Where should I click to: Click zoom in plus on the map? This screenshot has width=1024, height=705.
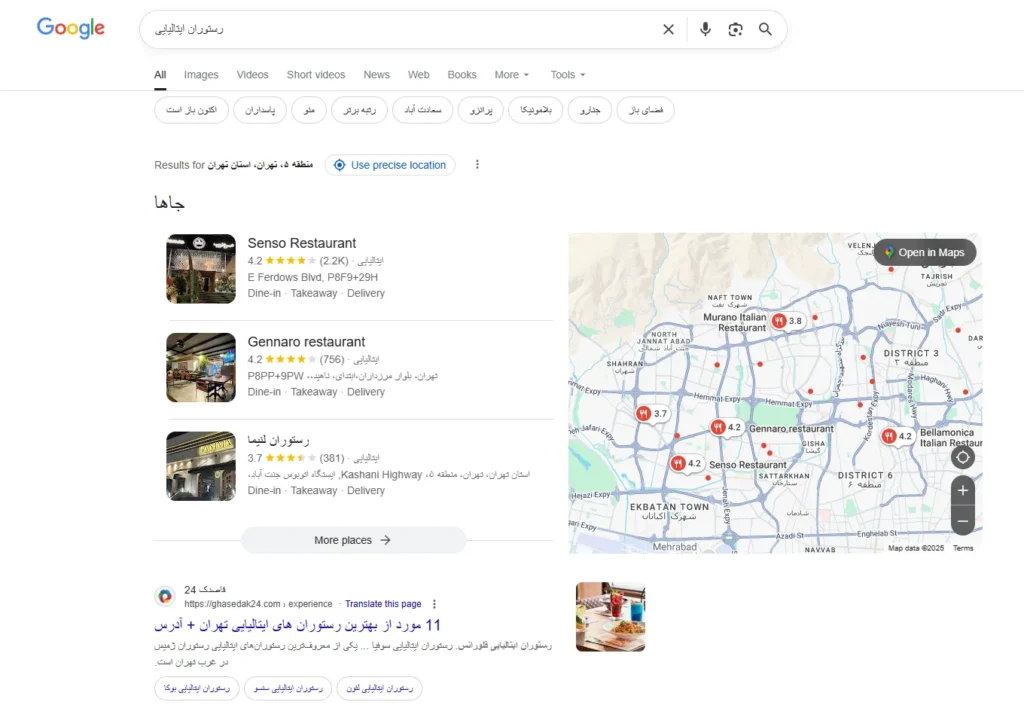click(962, 490)
